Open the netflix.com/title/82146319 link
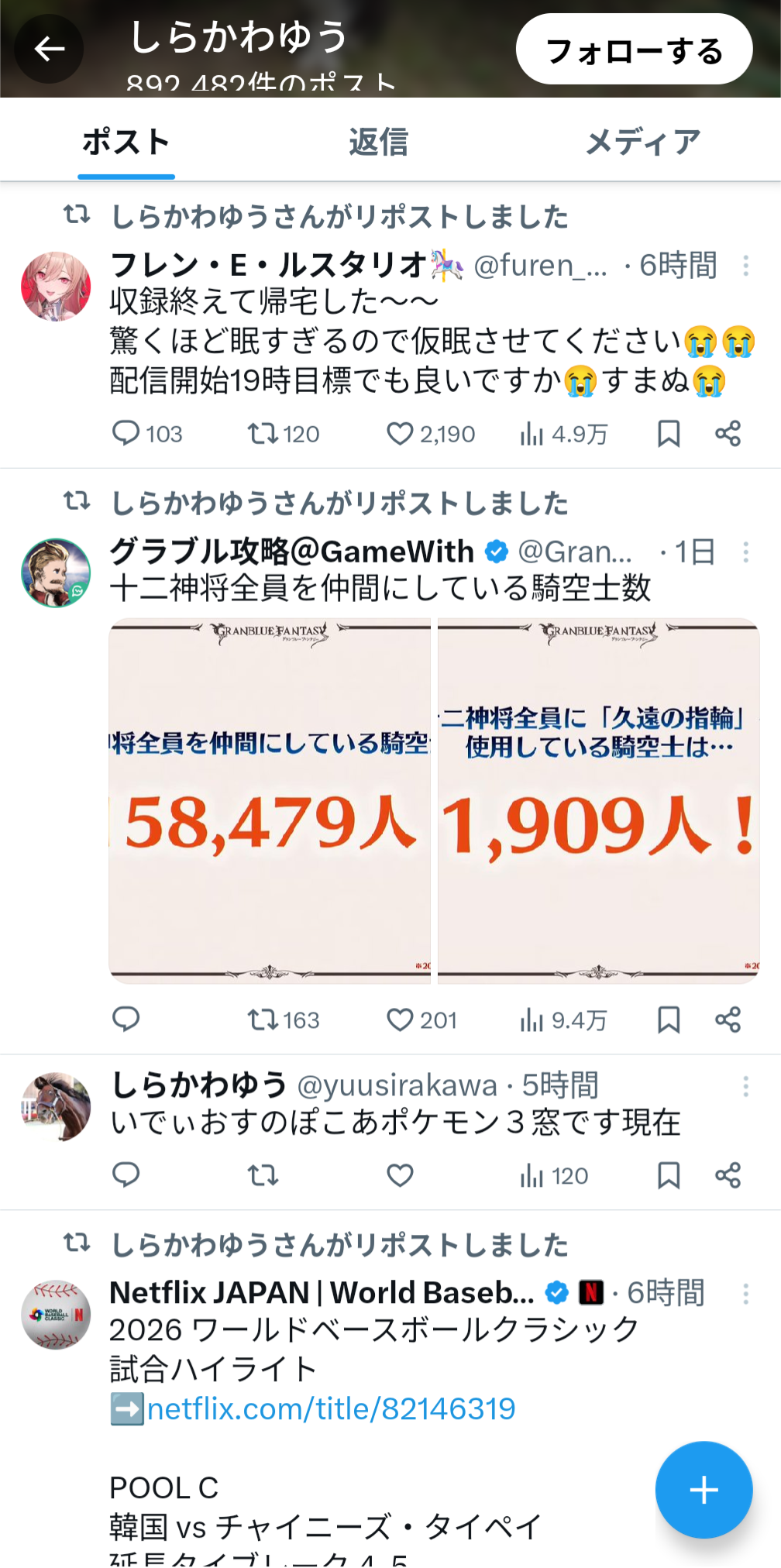Image resolution: width=781 pixels, height=1568 pixels. coord(331,1408)
